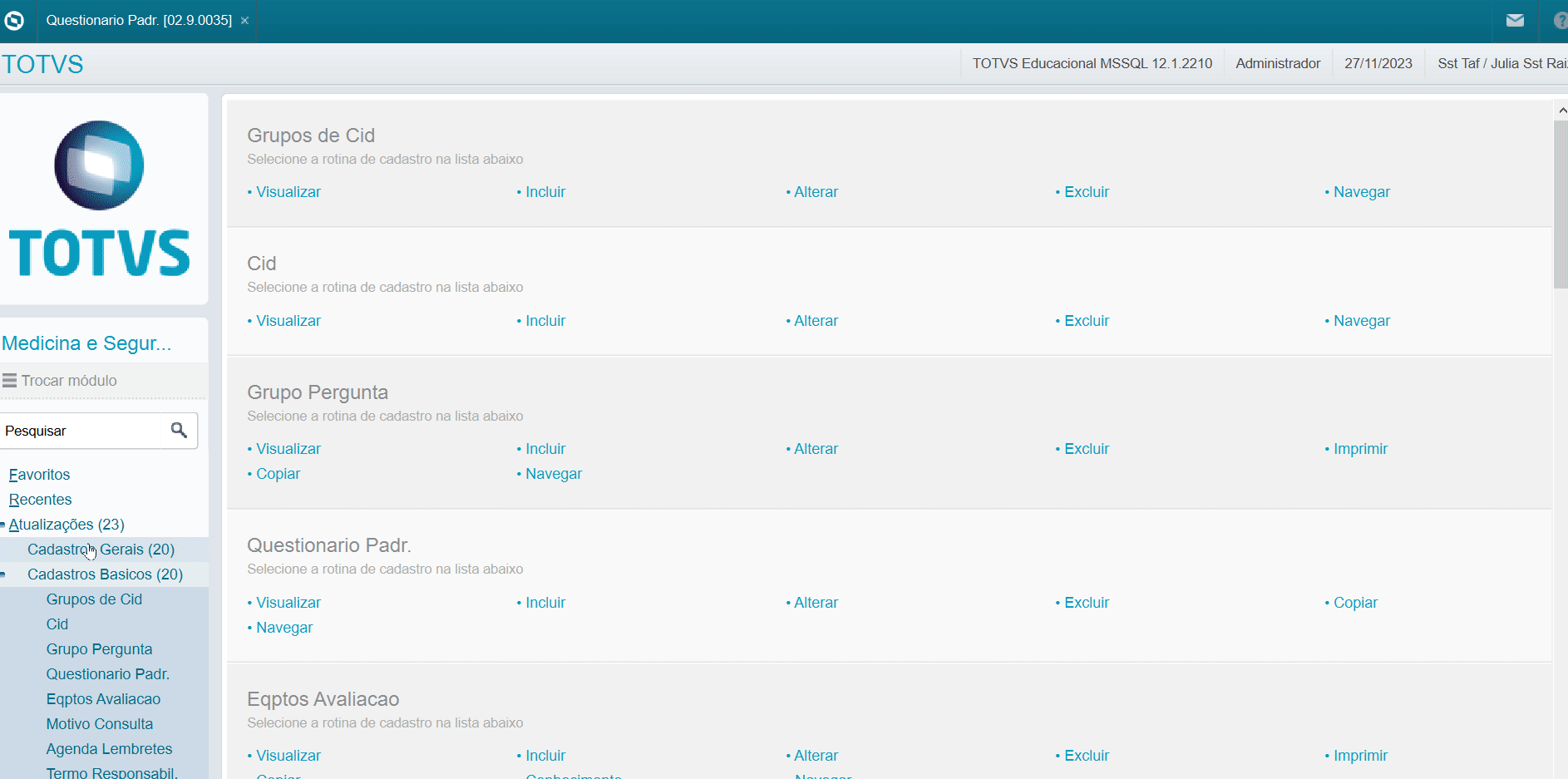Select Cadastros Gerais (20) in the menu
1568x779 pixels.
pyautogui.click(x=101, y=550)
